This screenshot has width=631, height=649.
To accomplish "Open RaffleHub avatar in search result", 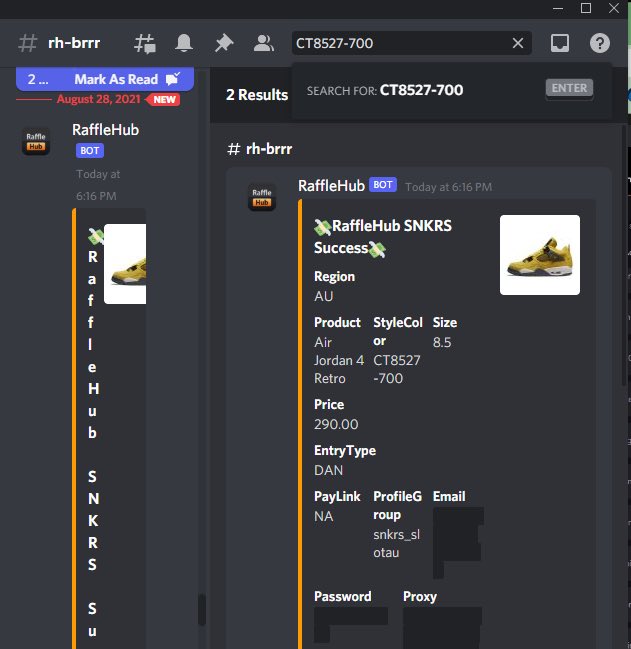I will click(262, 197).
